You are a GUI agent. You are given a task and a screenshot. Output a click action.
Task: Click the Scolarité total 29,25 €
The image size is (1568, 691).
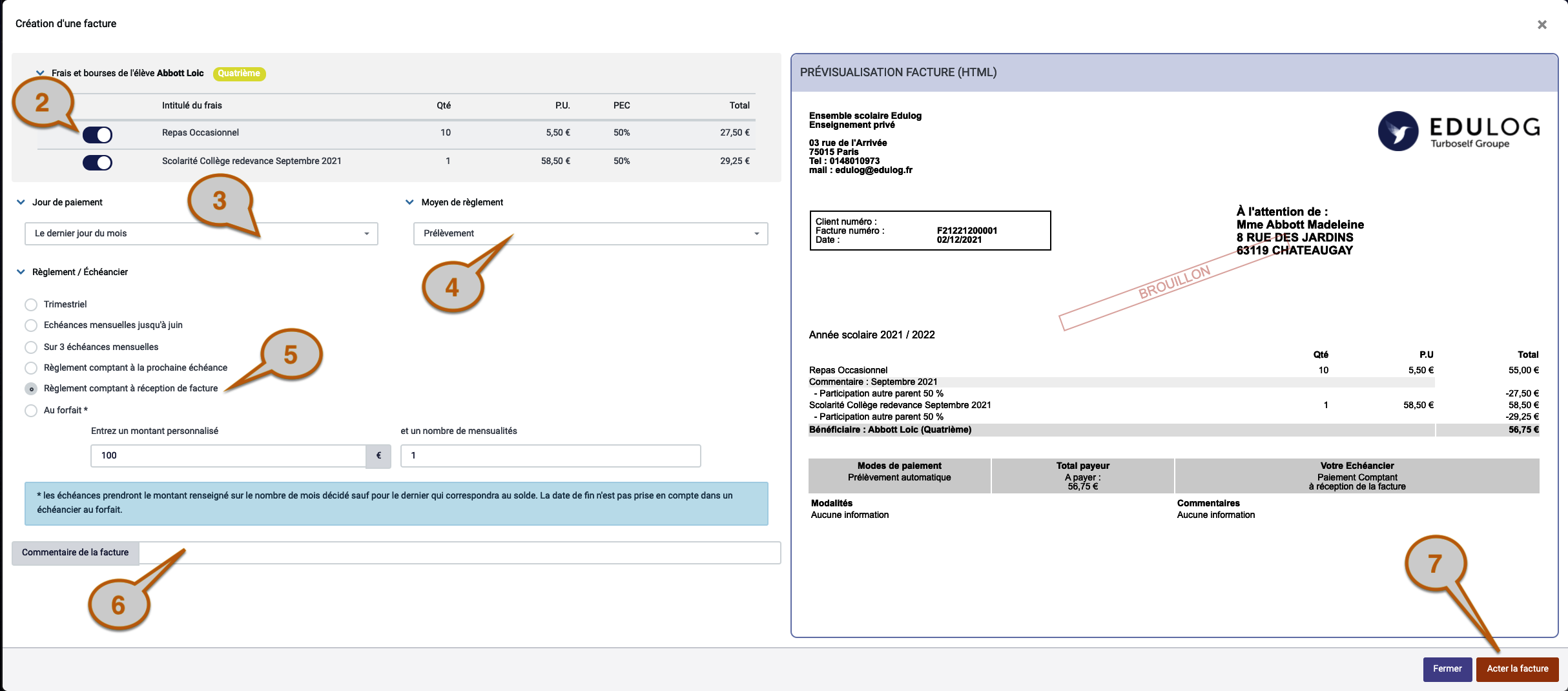(x=735, y=161)
